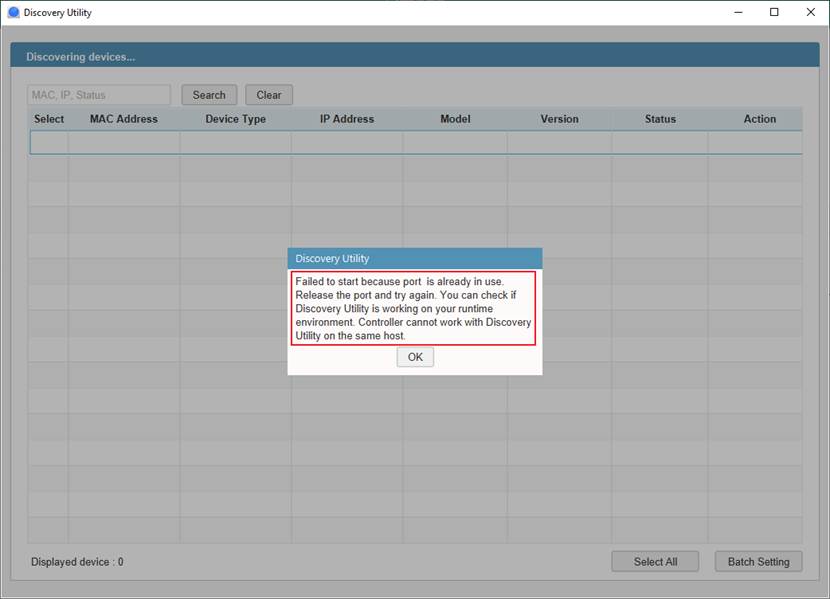Click the Clear button beside Search
Viewport: 830px width, 599px height.
tap(269, 95)
